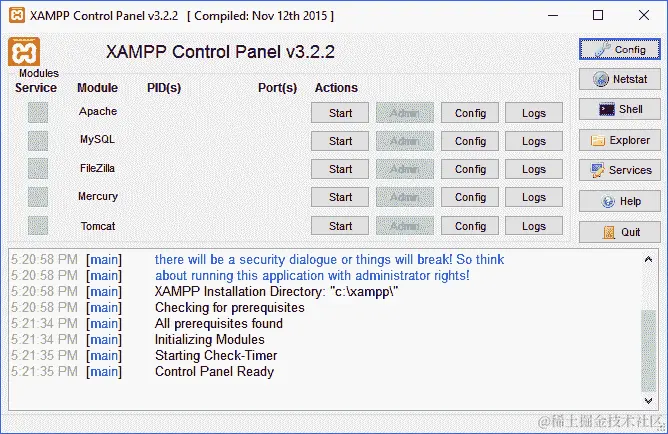Click the 'Initializing Modules' log entry

210,339
